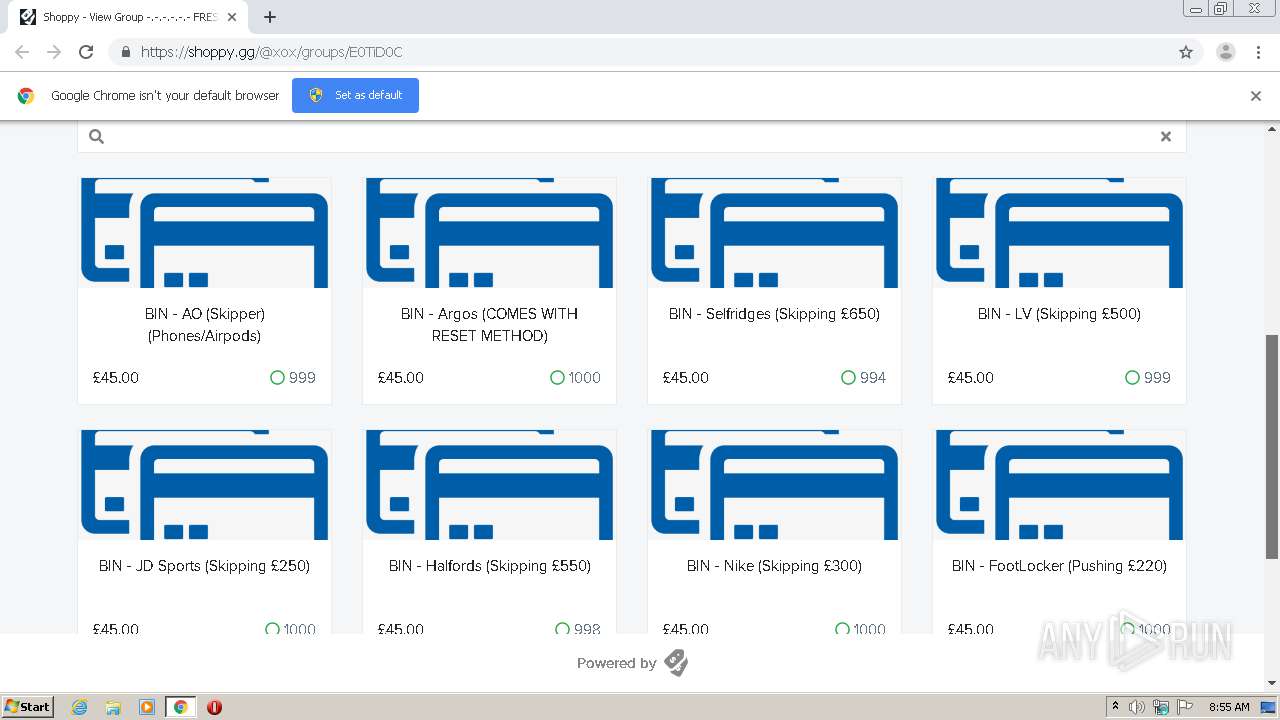Click BIN - Halfords (Skipping £550) title
The width and height of the screenshot is (1280, 720).
tap(490, 566)
